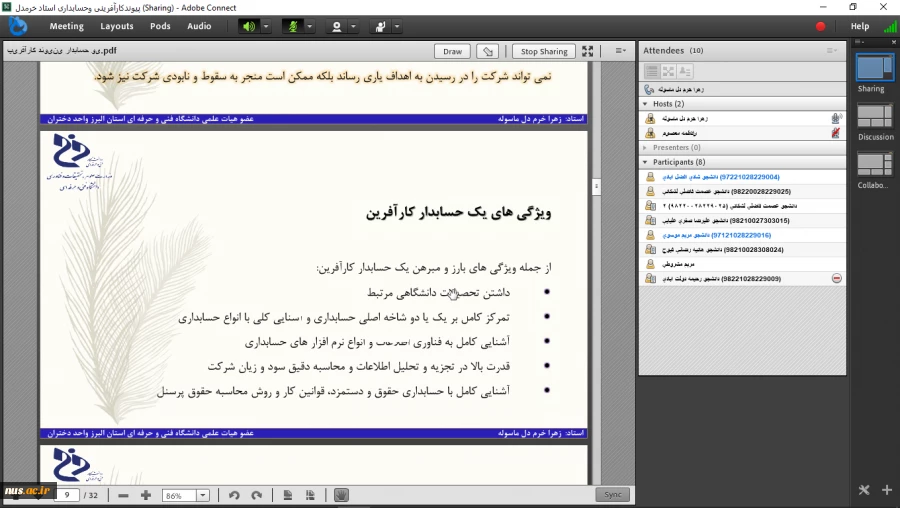Open the Layouts menu
Screen dimensions: 900x508
coord(117,26)
